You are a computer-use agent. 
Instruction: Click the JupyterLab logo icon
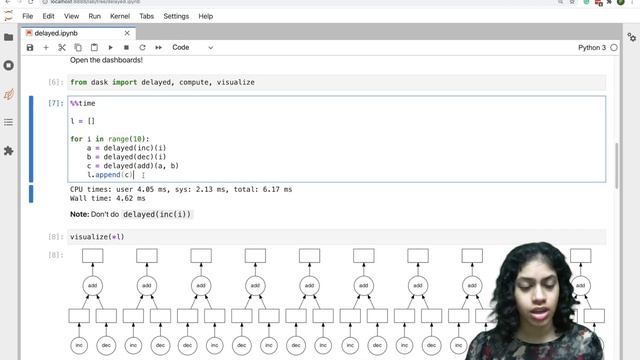(x=8, y=16)
